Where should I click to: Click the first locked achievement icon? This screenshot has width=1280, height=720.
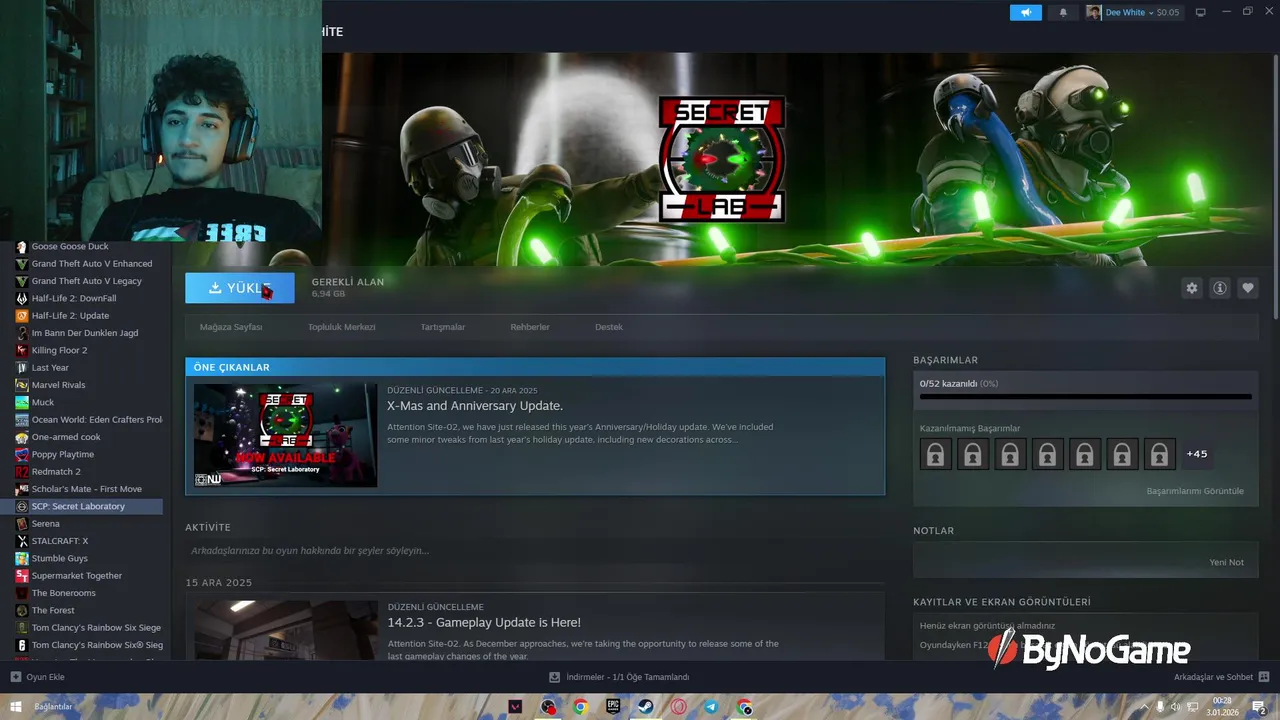935,454
